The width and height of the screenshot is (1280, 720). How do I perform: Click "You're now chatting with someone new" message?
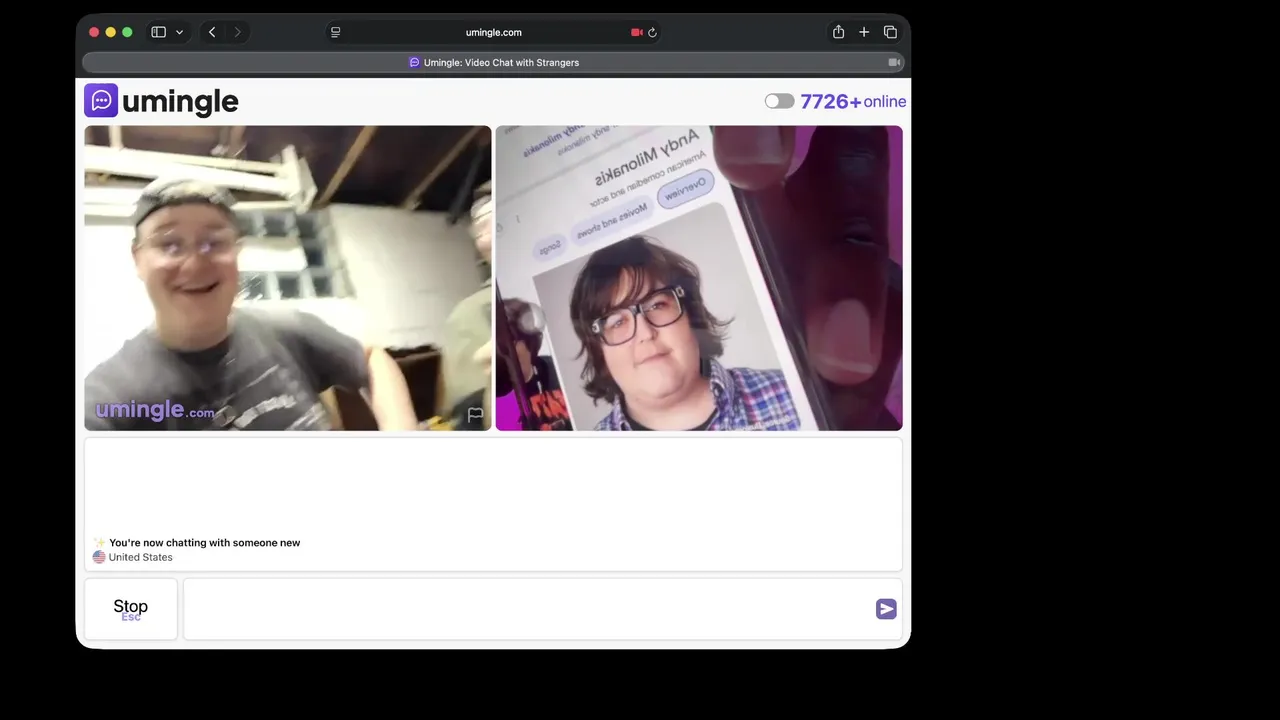(x=204, y=543)
